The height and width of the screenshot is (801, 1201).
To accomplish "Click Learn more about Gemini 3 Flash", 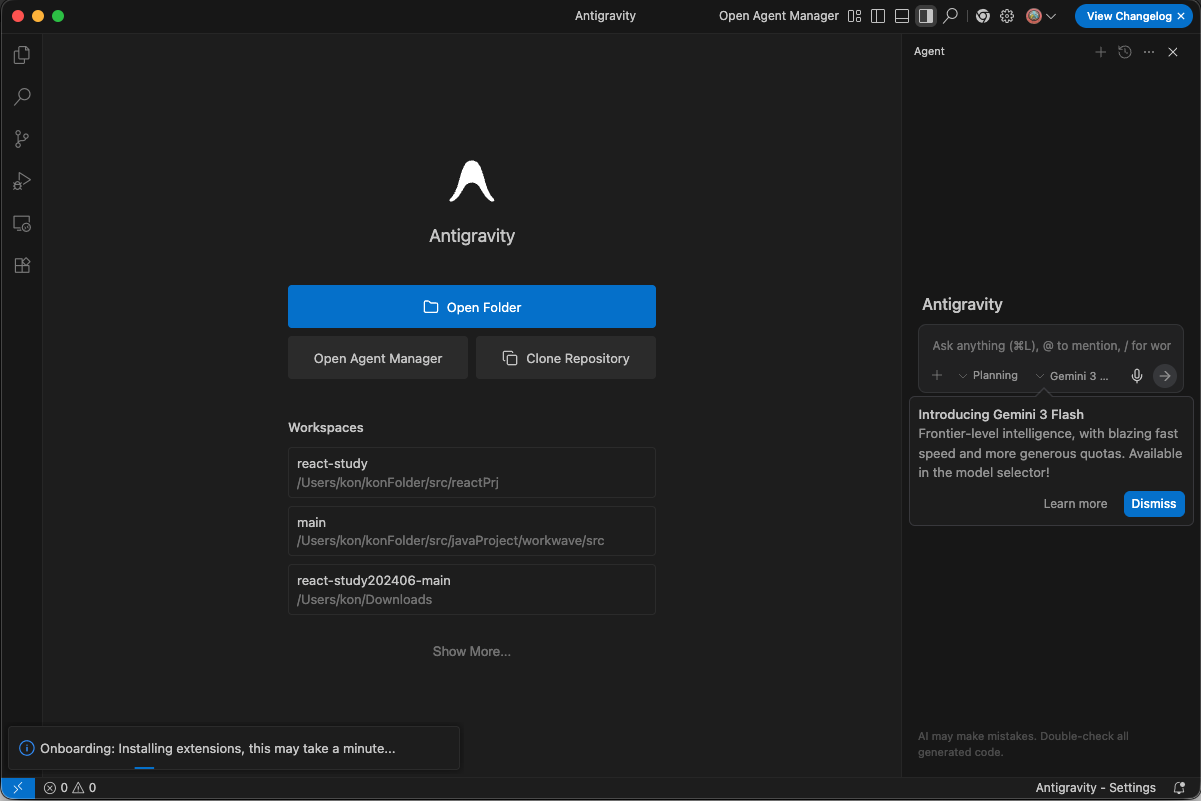I will [x=1075, y=504].
